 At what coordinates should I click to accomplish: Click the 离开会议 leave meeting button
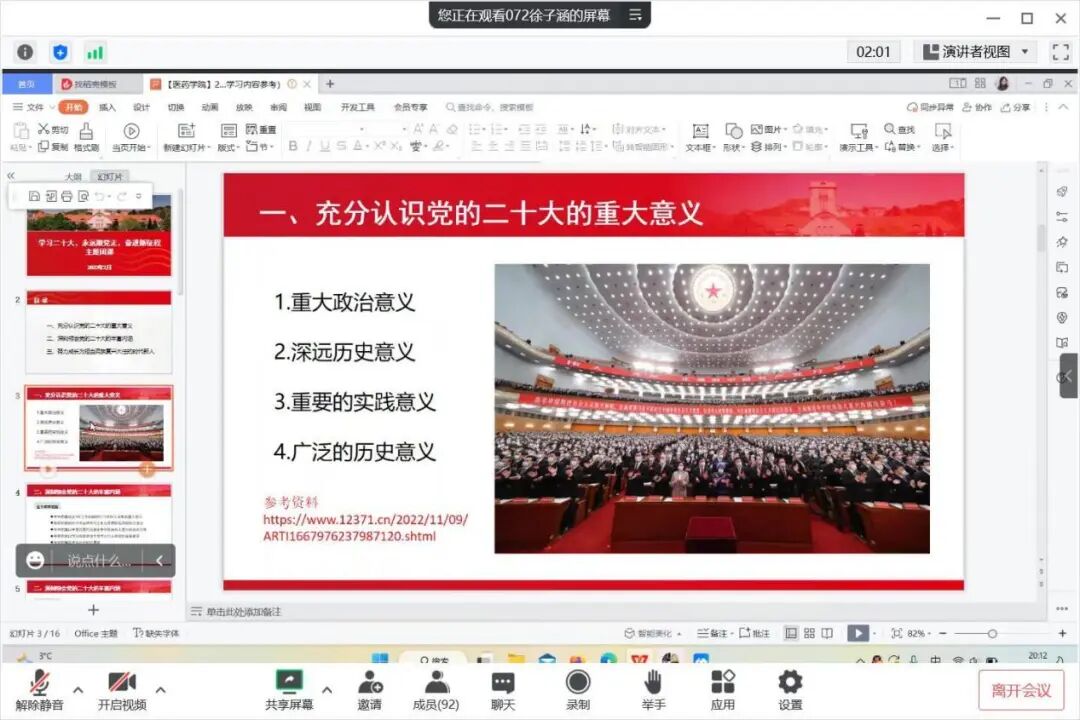coord(1022,688)
